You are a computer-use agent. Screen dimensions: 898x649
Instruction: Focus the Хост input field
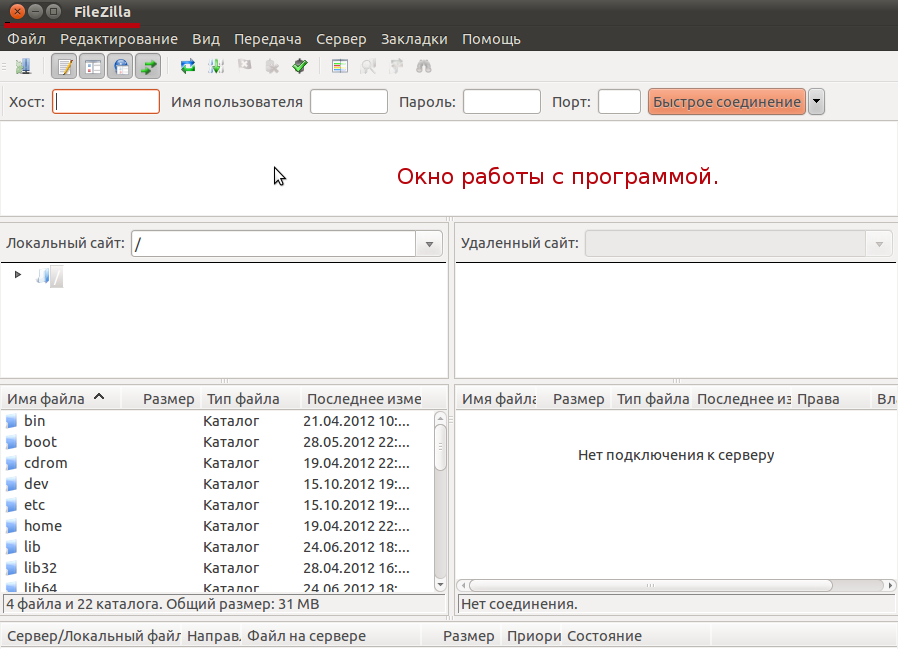106,101
